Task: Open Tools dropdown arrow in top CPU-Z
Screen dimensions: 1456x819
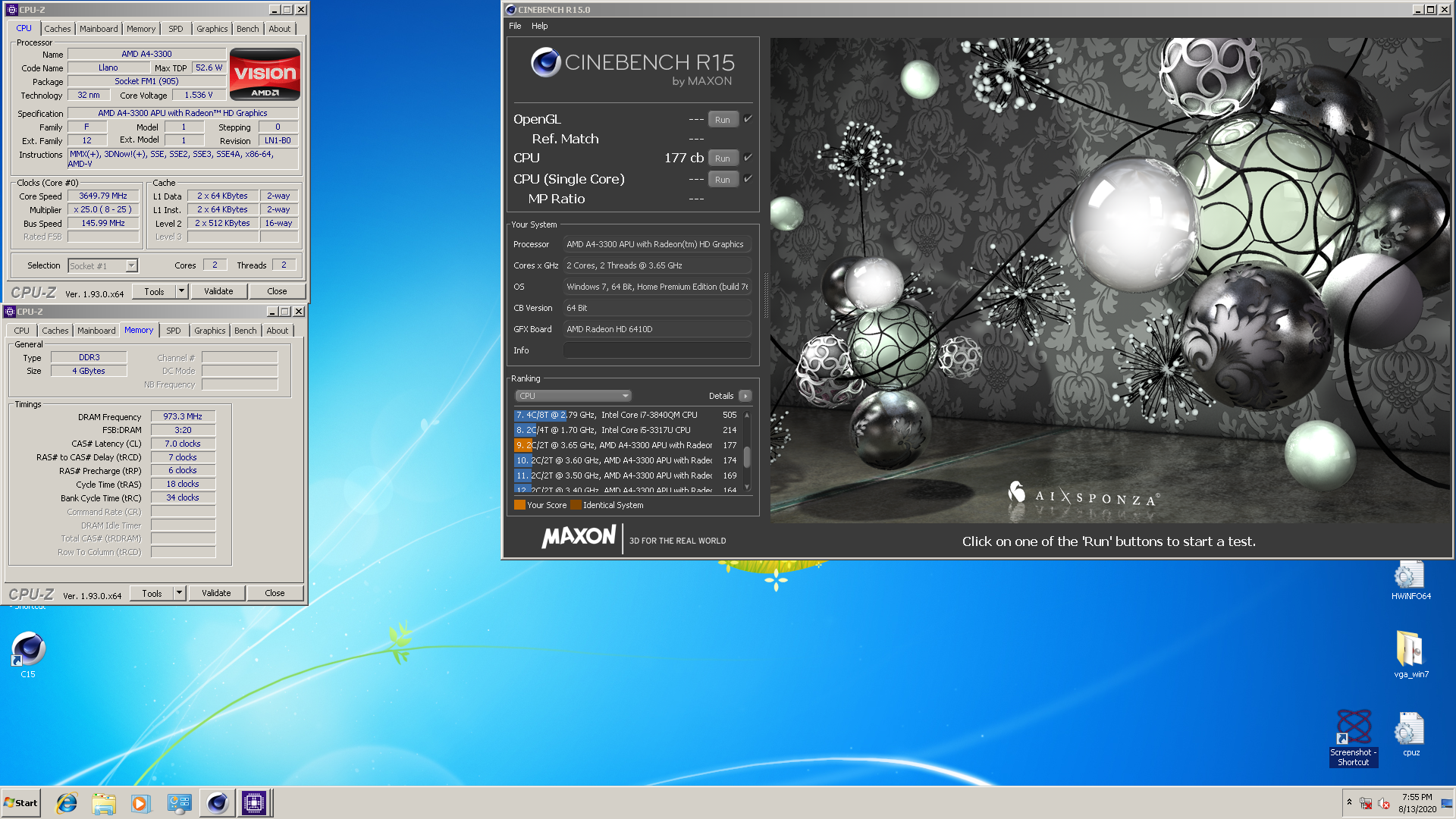Action: click(x=181, y=291)
